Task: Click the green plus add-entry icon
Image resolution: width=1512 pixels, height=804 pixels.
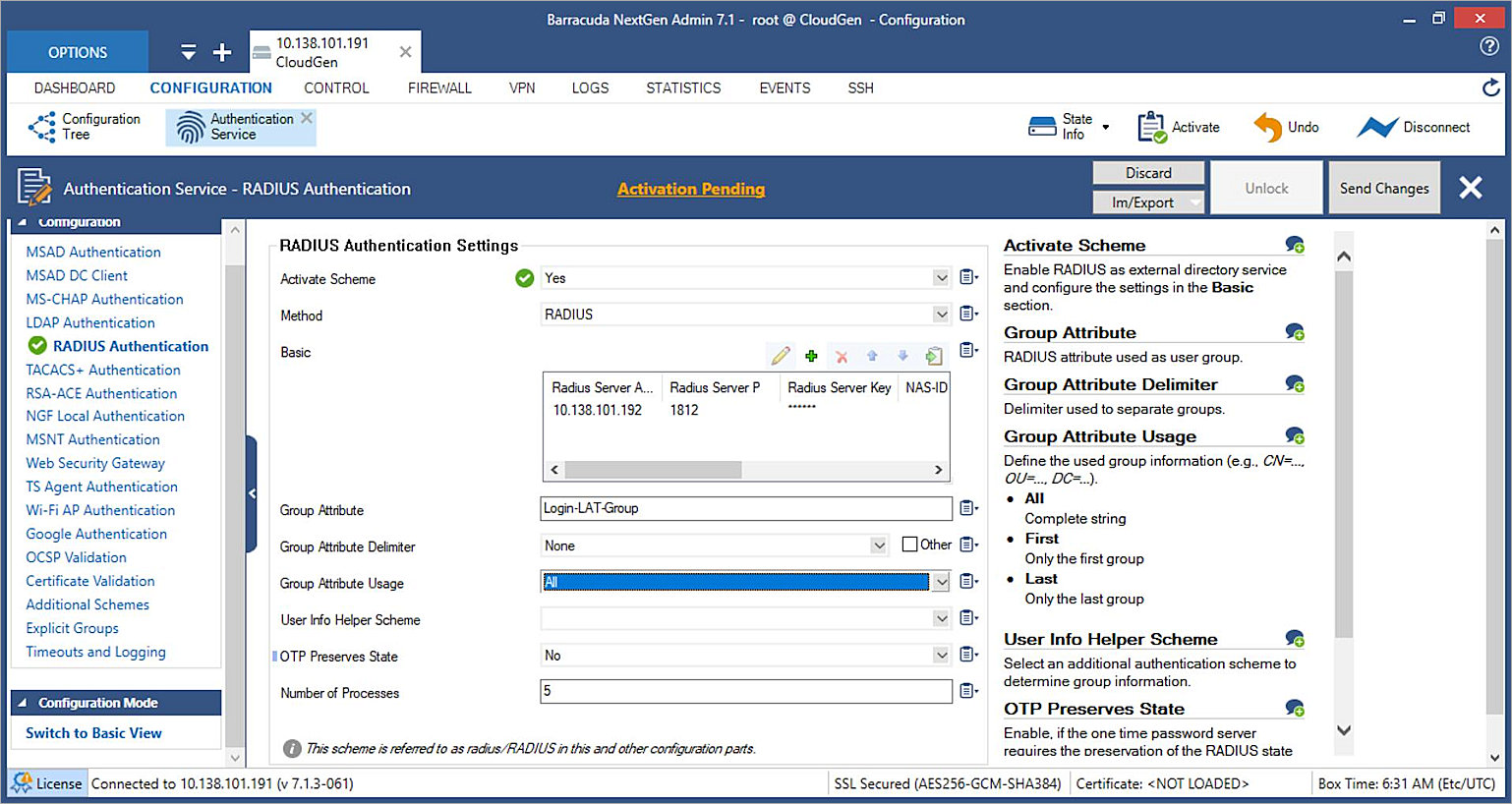Action: [x=811, y=356]
